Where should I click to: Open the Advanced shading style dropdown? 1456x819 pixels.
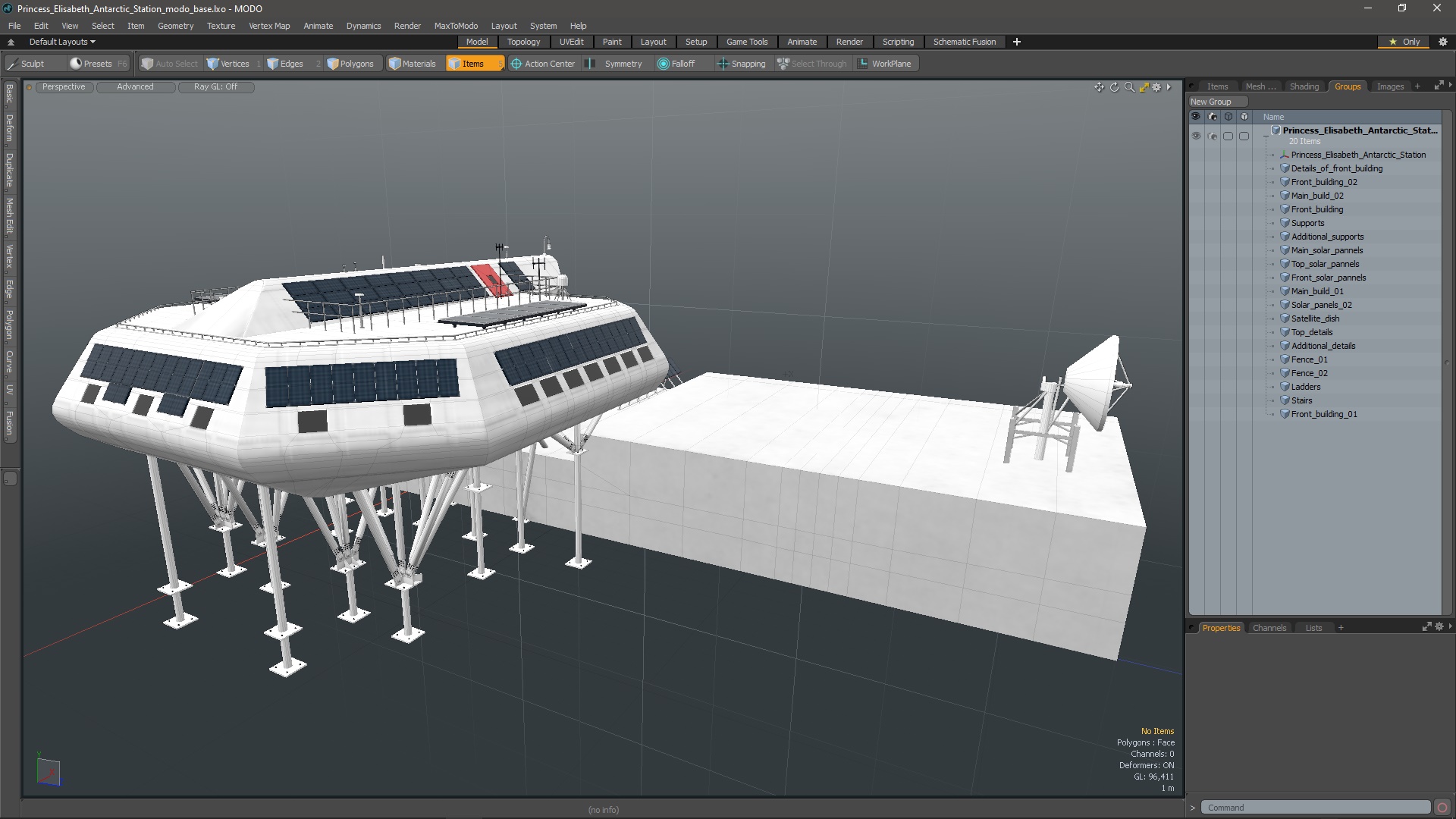[135, 87]
